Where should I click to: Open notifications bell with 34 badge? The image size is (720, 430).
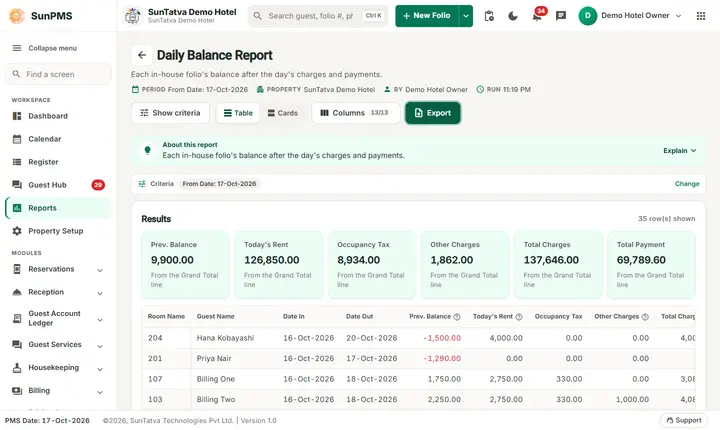click(x=536, y=17)
